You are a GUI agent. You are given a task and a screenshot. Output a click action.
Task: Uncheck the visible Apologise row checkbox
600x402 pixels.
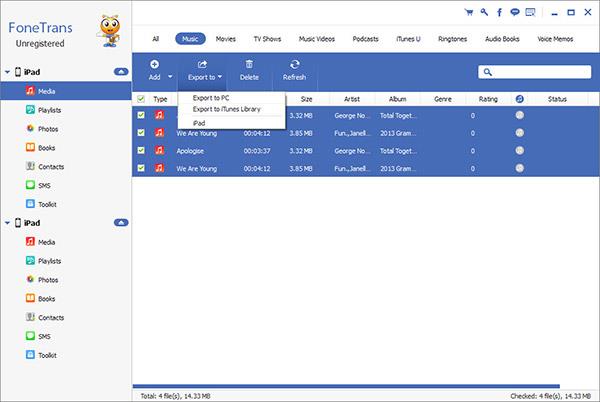[x=141, y=150]
